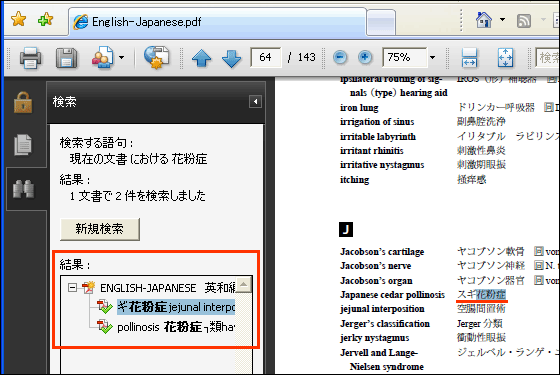
Task: Click the 'irritant rhinitis' entry
Action: point(371,151)
